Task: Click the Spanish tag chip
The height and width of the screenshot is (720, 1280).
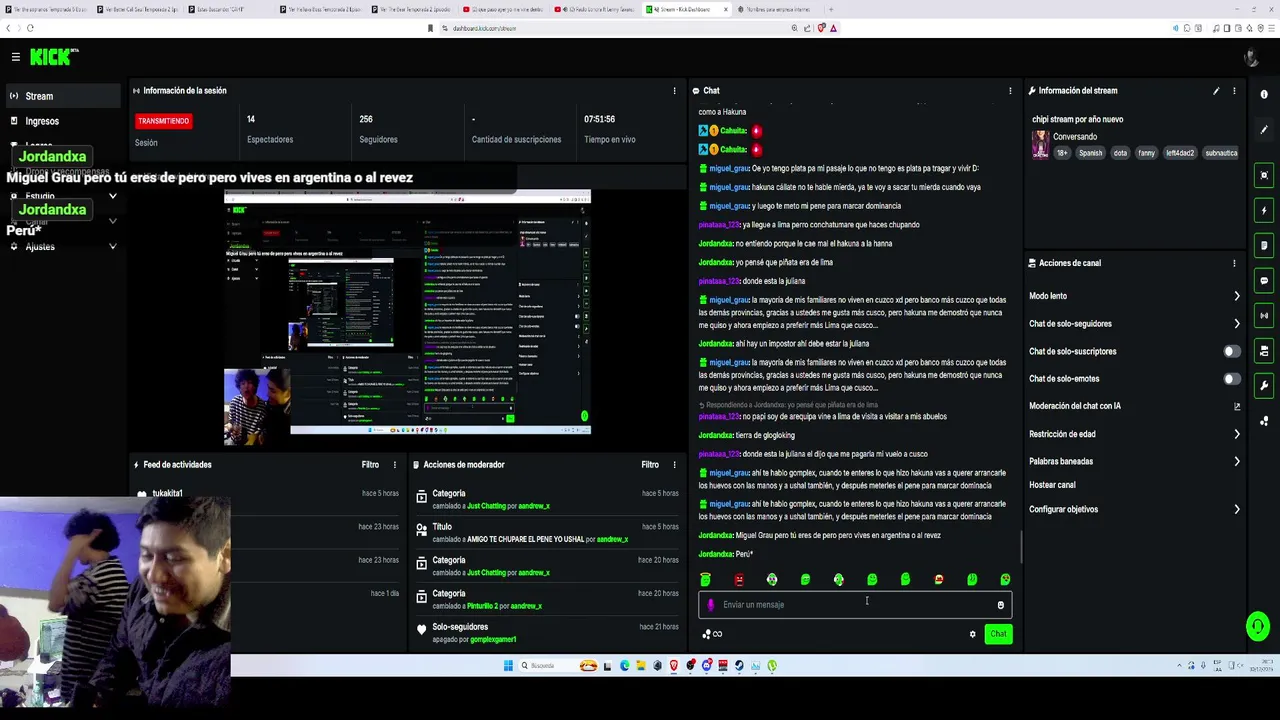Action: [1090, 153]
